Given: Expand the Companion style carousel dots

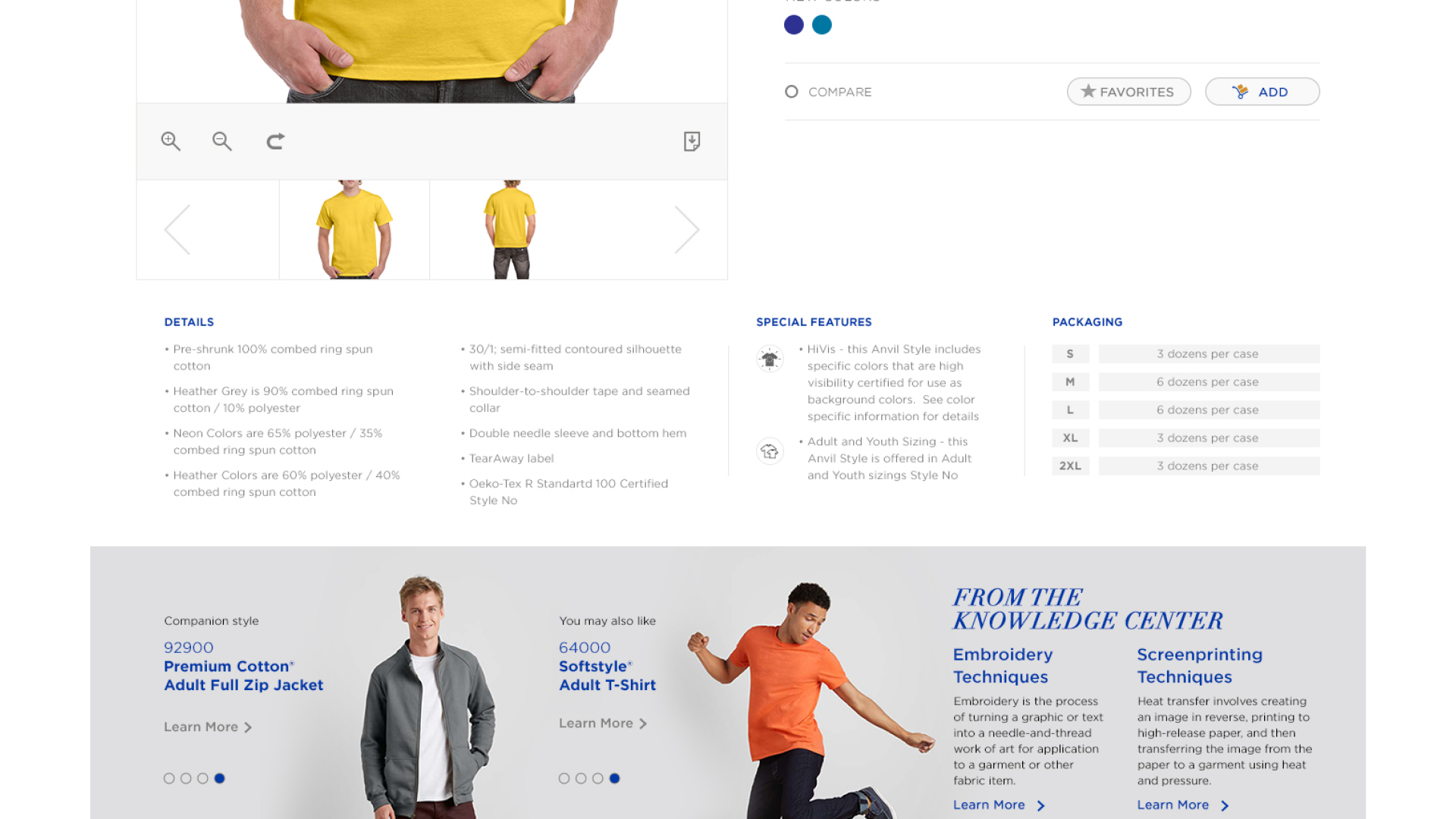Looking at the screenshot, I should click(194, 778).
